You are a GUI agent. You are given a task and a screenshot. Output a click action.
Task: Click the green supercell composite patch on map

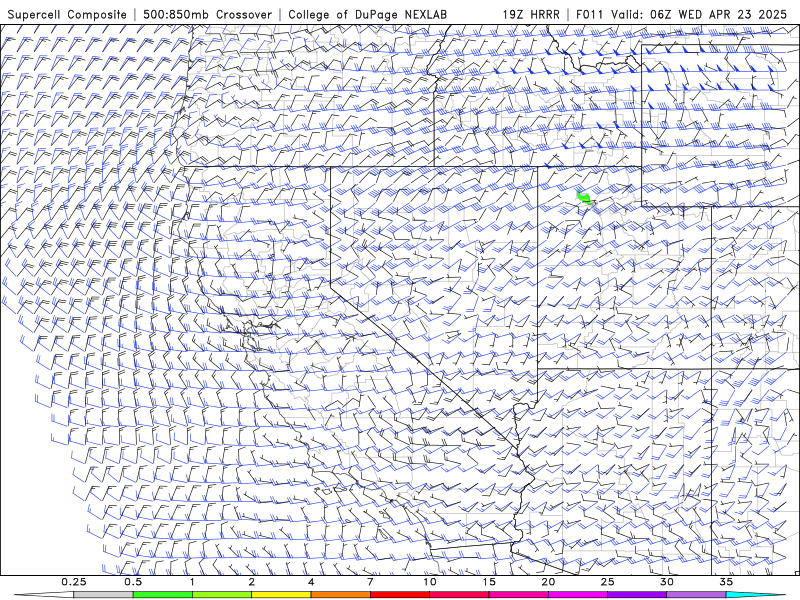584,198
